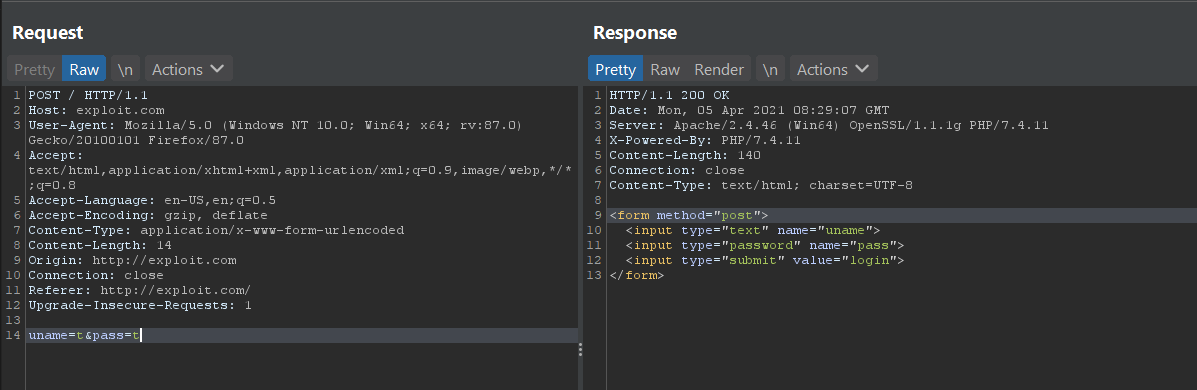The width and height of the screenshot is (1197, 390).
Task: Select the form method="post" line in Response
Action: (x=689, y=215)
